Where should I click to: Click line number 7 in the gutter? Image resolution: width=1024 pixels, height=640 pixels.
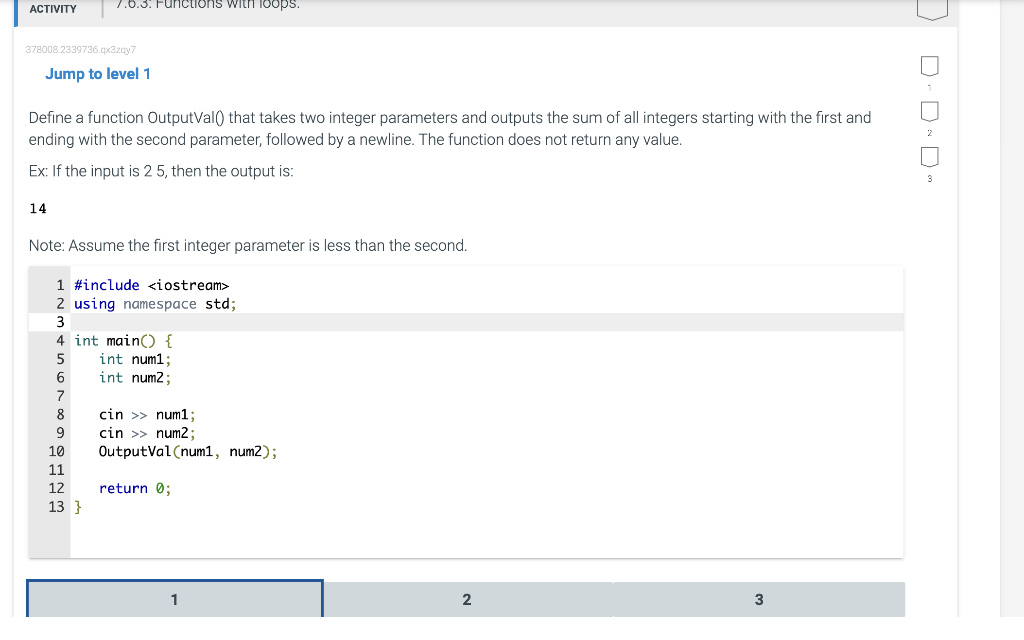[60, 396]
